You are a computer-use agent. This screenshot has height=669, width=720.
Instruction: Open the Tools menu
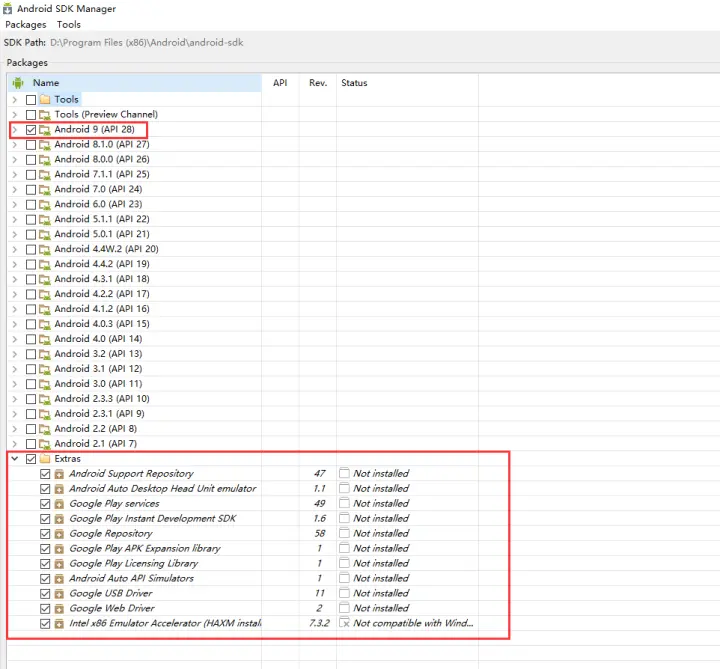point(69,24)
